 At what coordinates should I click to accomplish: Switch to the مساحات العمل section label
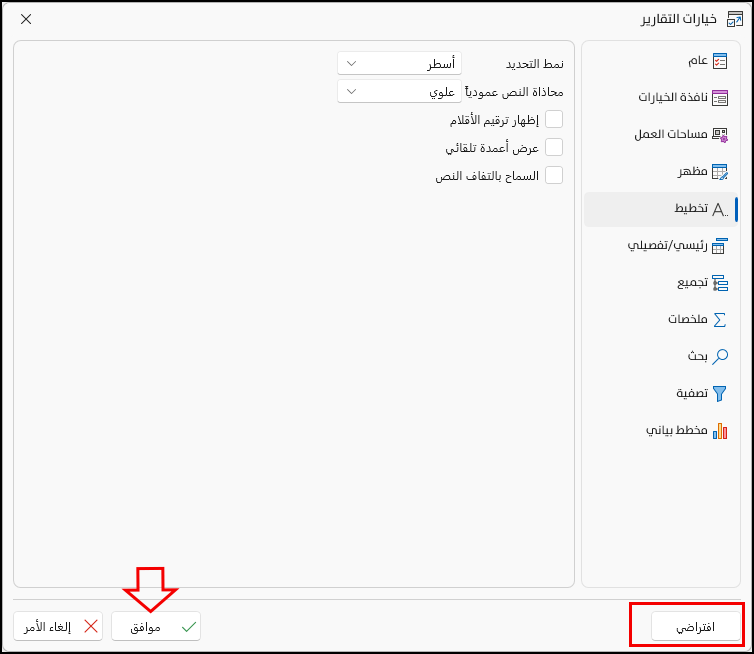click(x=671, y=134)
